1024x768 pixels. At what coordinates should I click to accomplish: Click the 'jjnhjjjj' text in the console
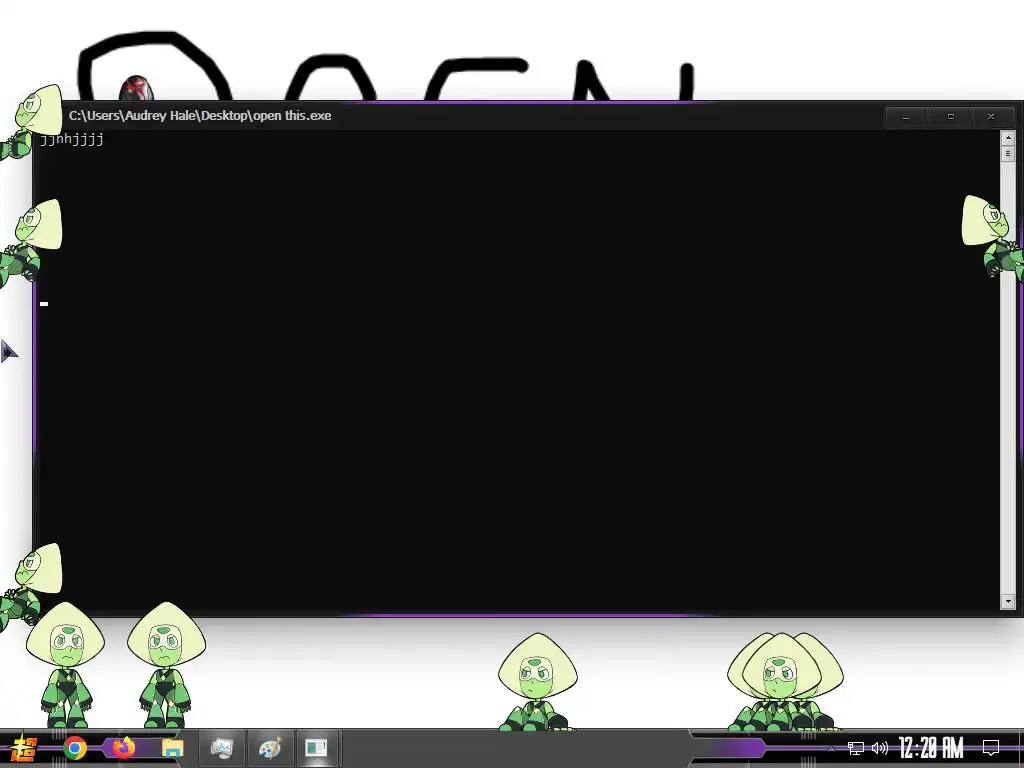[x=72, y=139]
